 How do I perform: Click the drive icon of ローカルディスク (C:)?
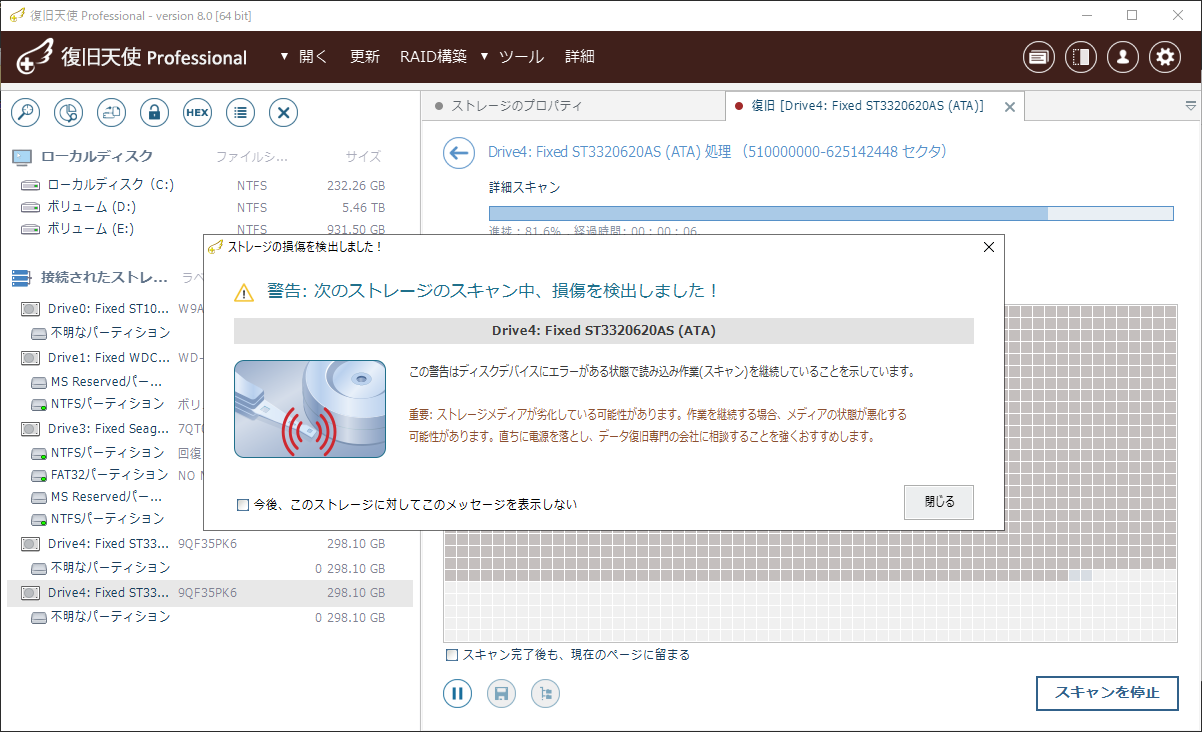click(31, 185)
